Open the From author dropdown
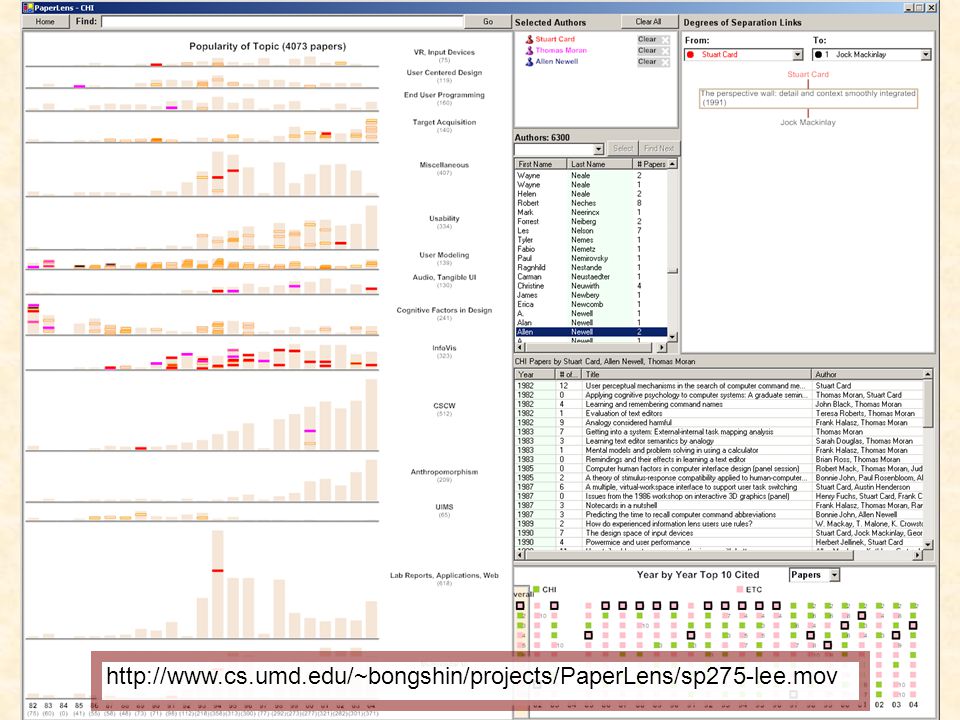The height and width of the screenshot is (720, 960). 797,54
